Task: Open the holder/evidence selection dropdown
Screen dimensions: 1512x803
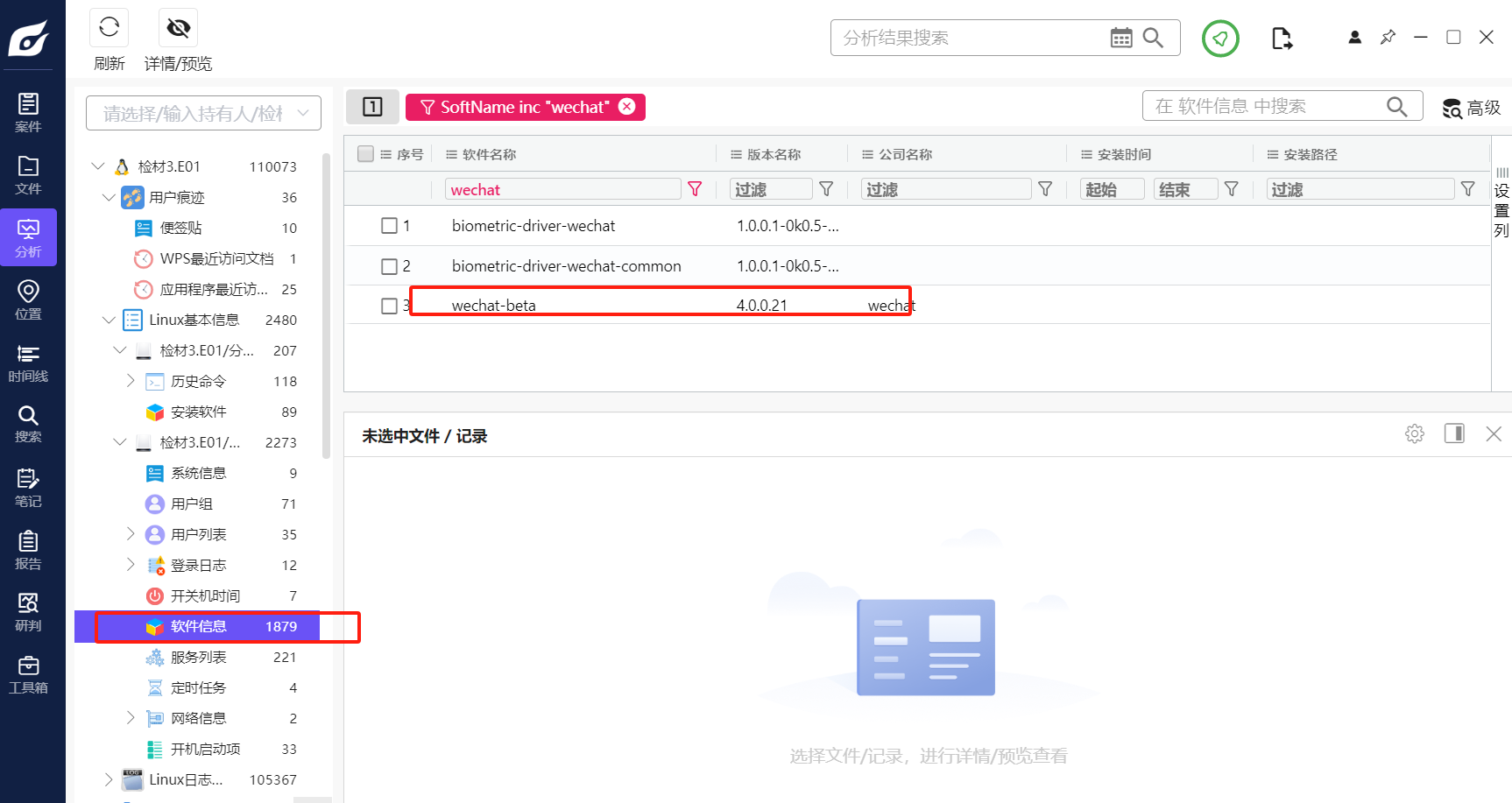Action: (203, 113)
